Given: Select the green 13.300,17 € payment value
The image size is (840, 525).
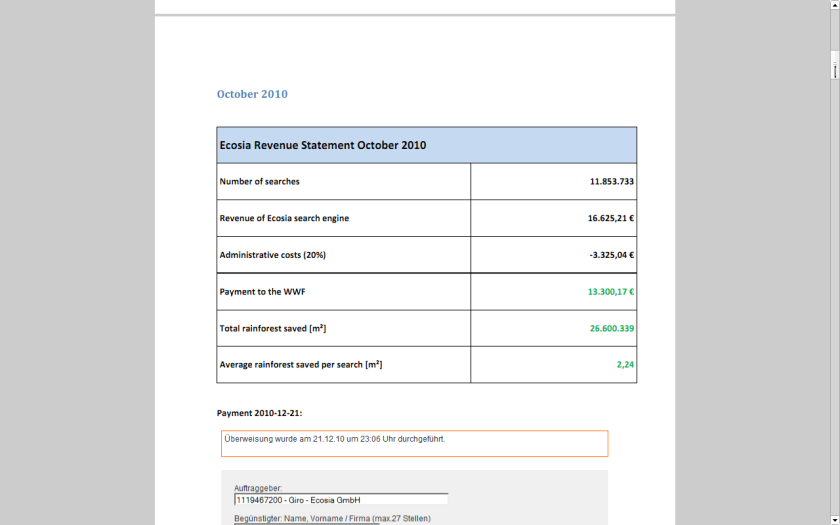Looking at the screenshot, I should tap(610, 292).
